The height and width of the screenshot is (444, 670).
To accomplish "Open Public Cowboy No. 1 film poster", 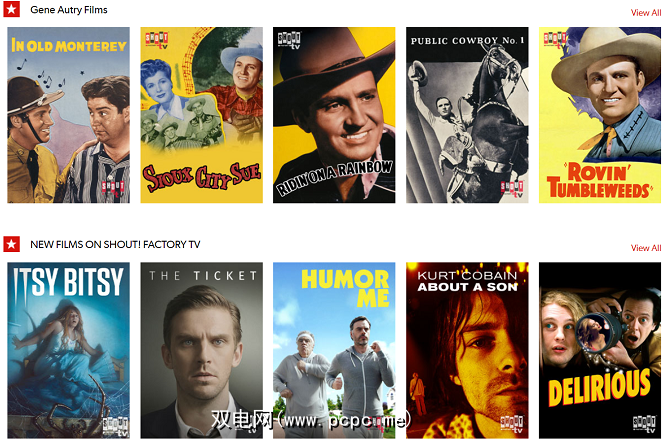I will point(467,115).
